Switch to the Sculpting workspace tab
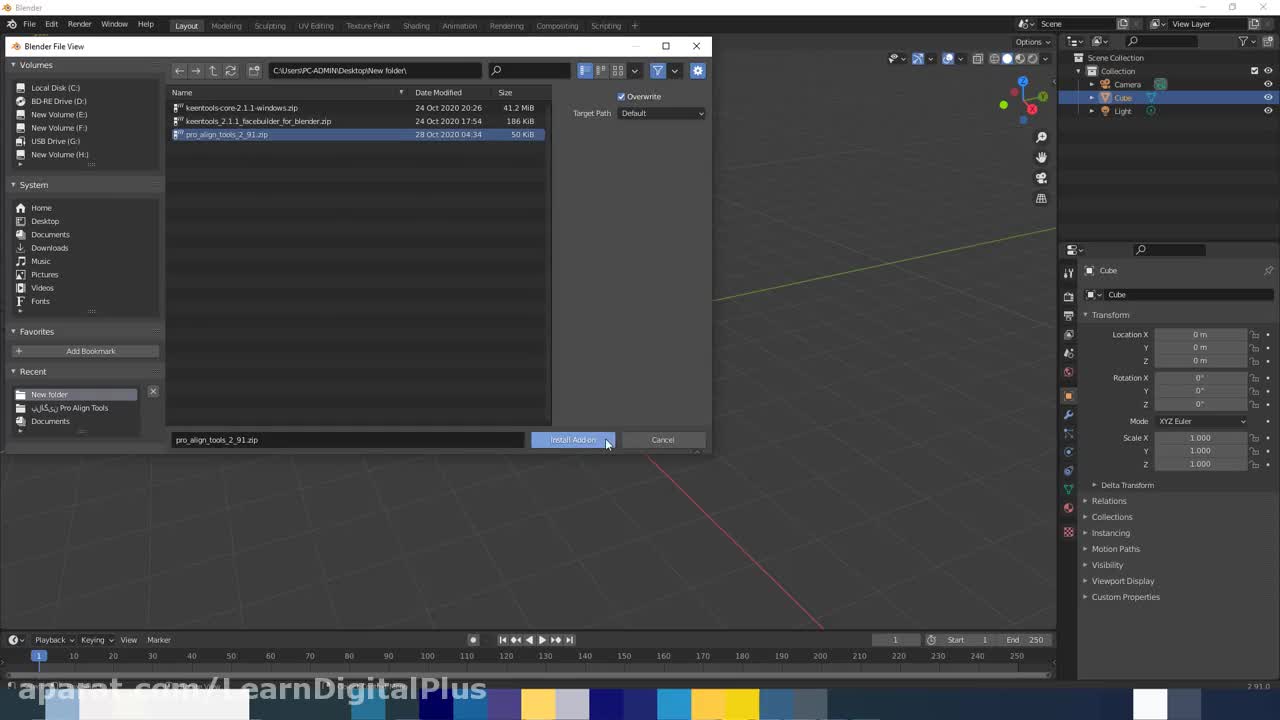Viewport: 1280px width, 720px height. (x=269, y=26)
